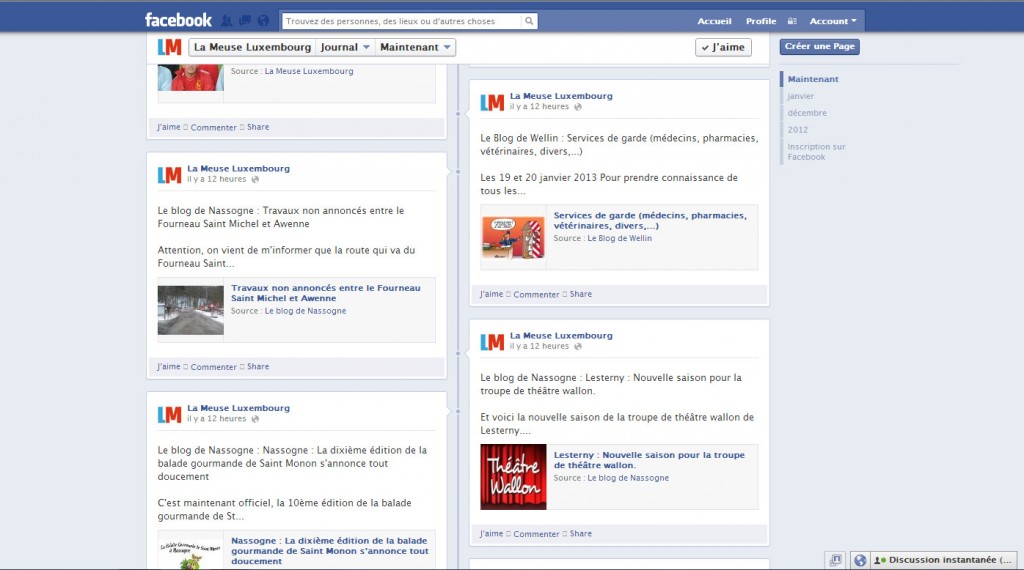Screen dimensions: 1024x570
Task: Click Créer une Page button
Action: click(820, 46)
